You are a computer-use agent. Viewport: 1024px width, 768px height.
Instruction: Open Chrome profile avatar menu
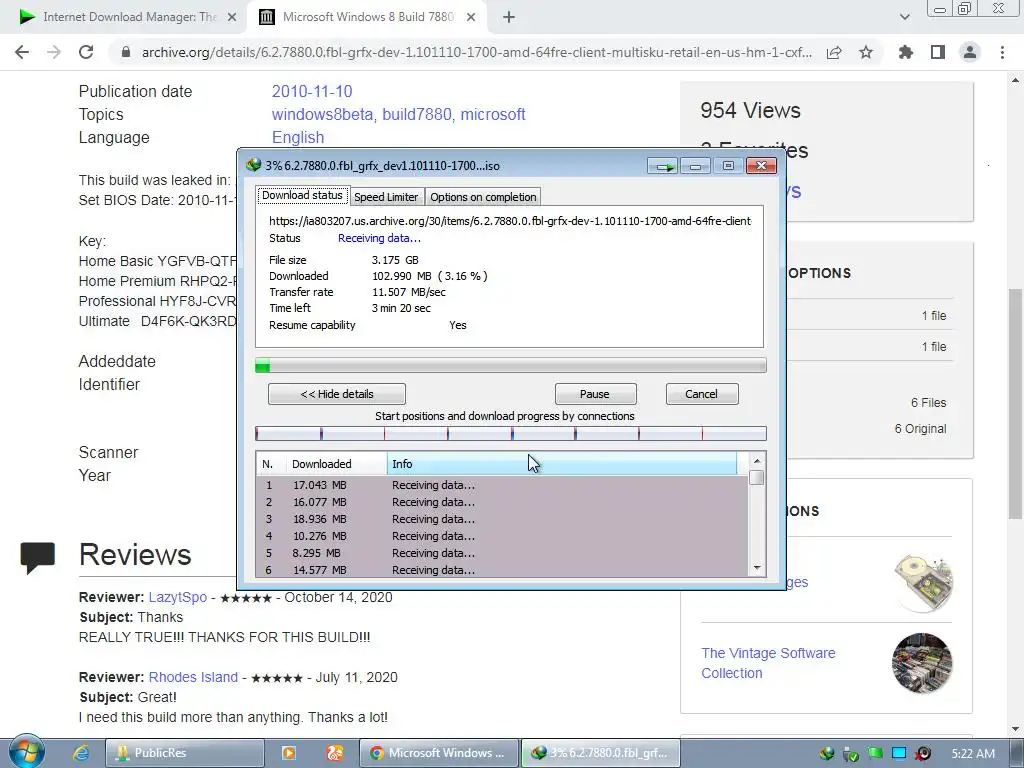point(970,52)
